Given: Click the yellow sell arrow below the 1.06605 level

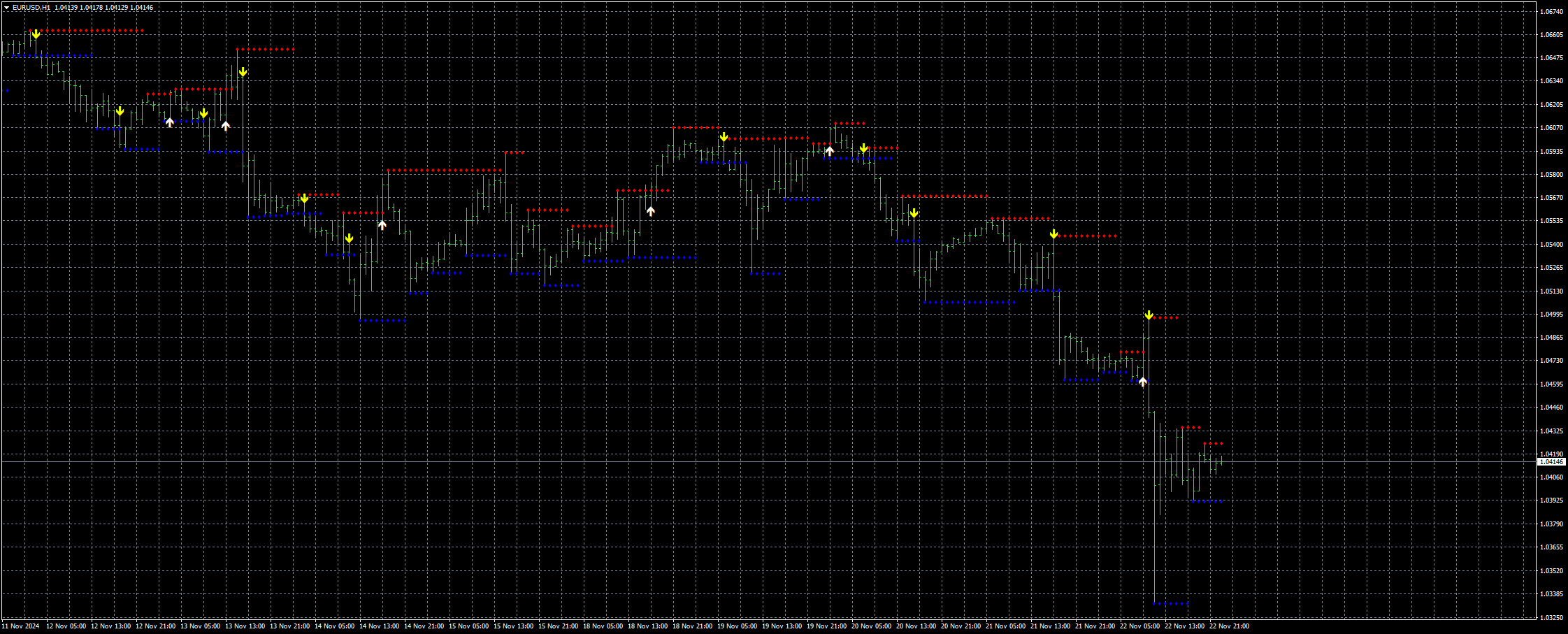Looking at the screenshot, I should point(36,34).
